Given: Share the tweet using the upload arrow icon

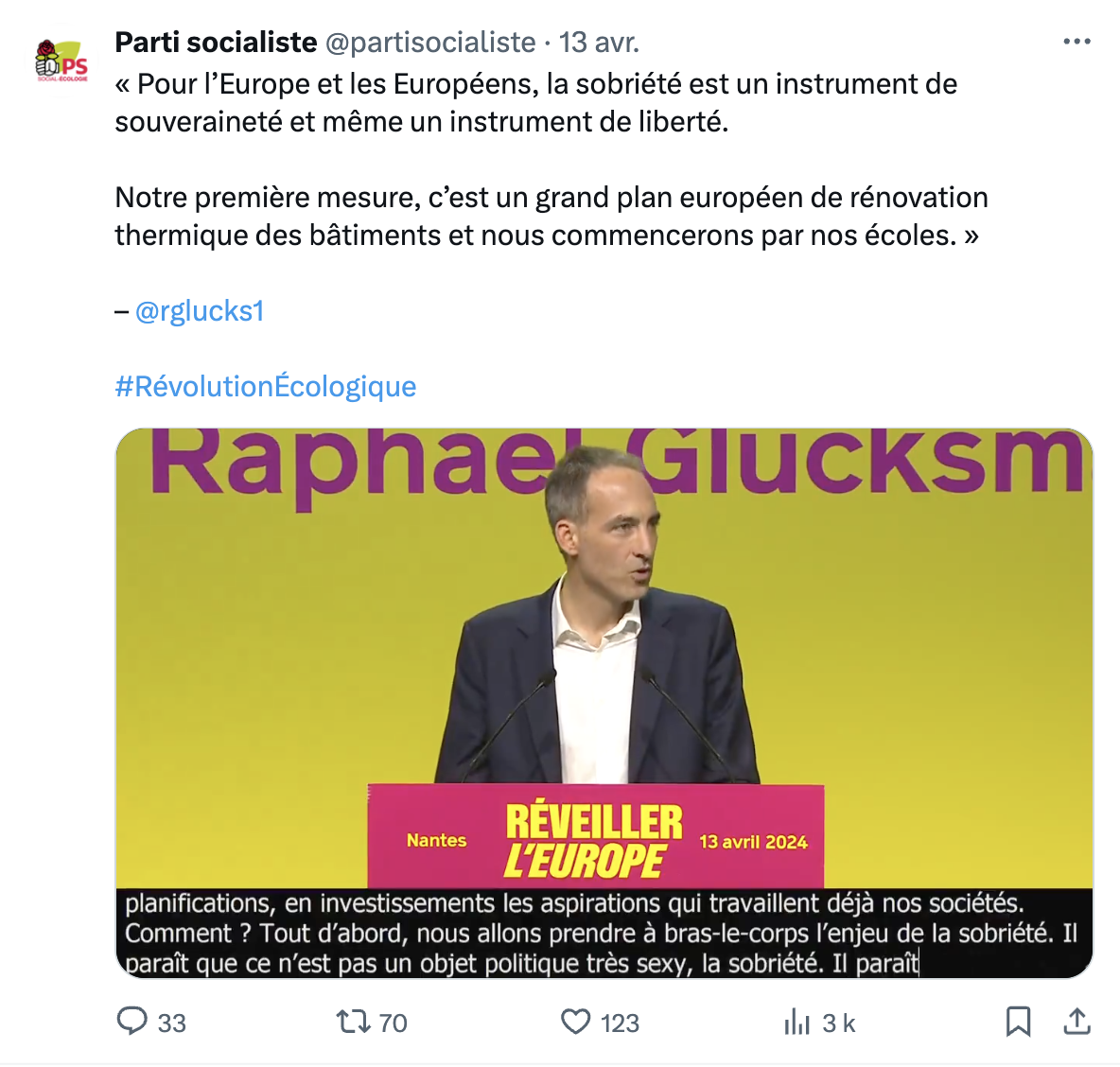Looking at the screenshot, I should [x=1076, y=1022].
